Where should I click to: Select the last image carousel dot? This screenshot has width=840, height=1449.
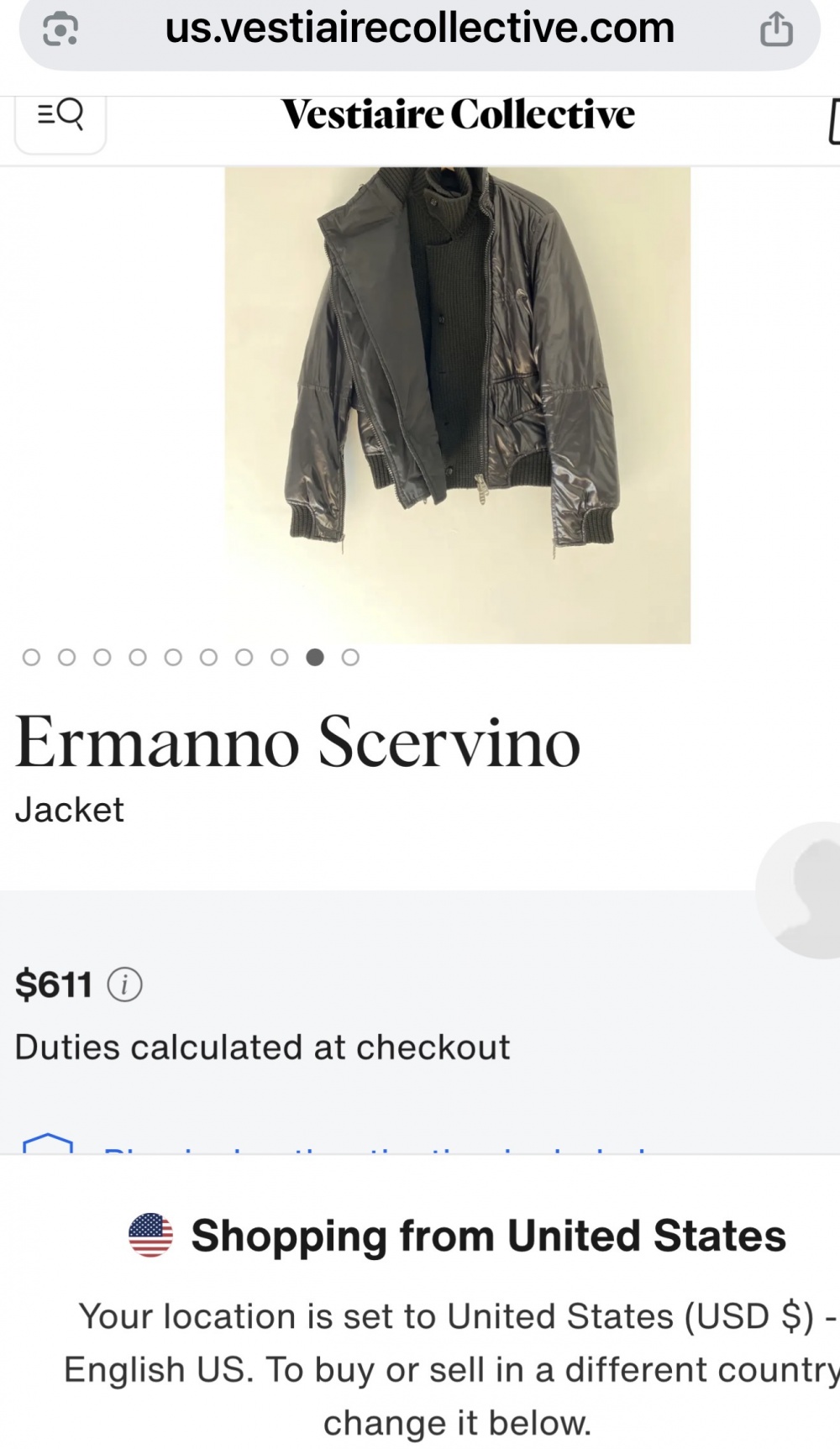click(x=350, y=657)
